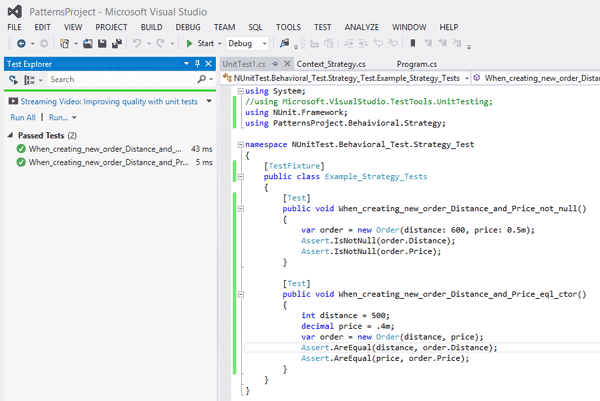Image resolution: width=600 pixels, height=401 pixels.
Task: Pin the Test Explorer panel
Action: click(197, 64)
